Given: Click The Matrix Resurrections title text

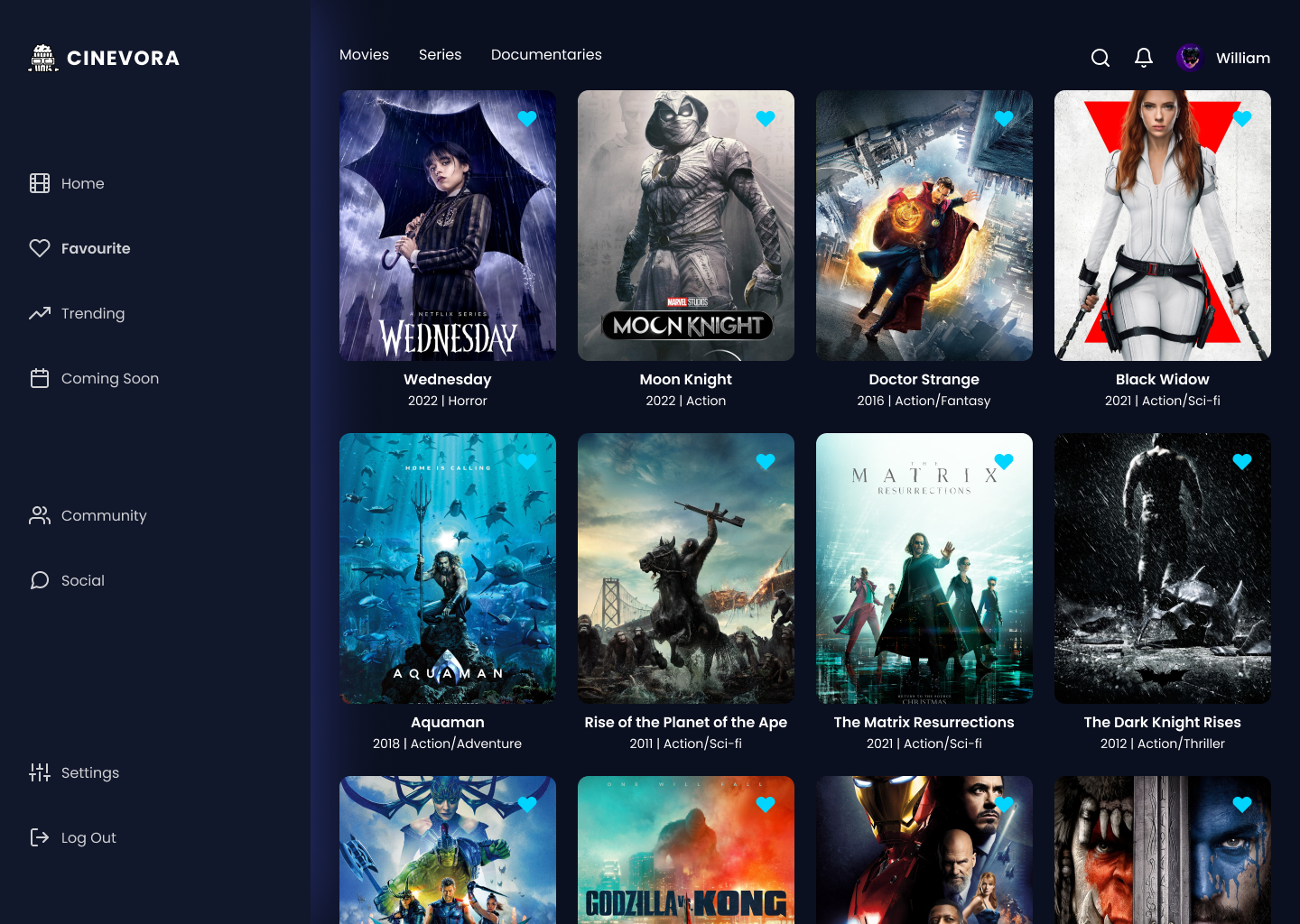Looking at the screenshot, I should pos(924,722).
